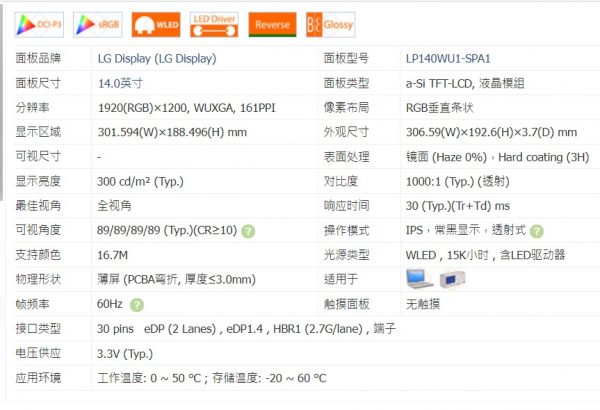
Task: Open help icon beside IPS operating mode
Action: click(537, 231)
